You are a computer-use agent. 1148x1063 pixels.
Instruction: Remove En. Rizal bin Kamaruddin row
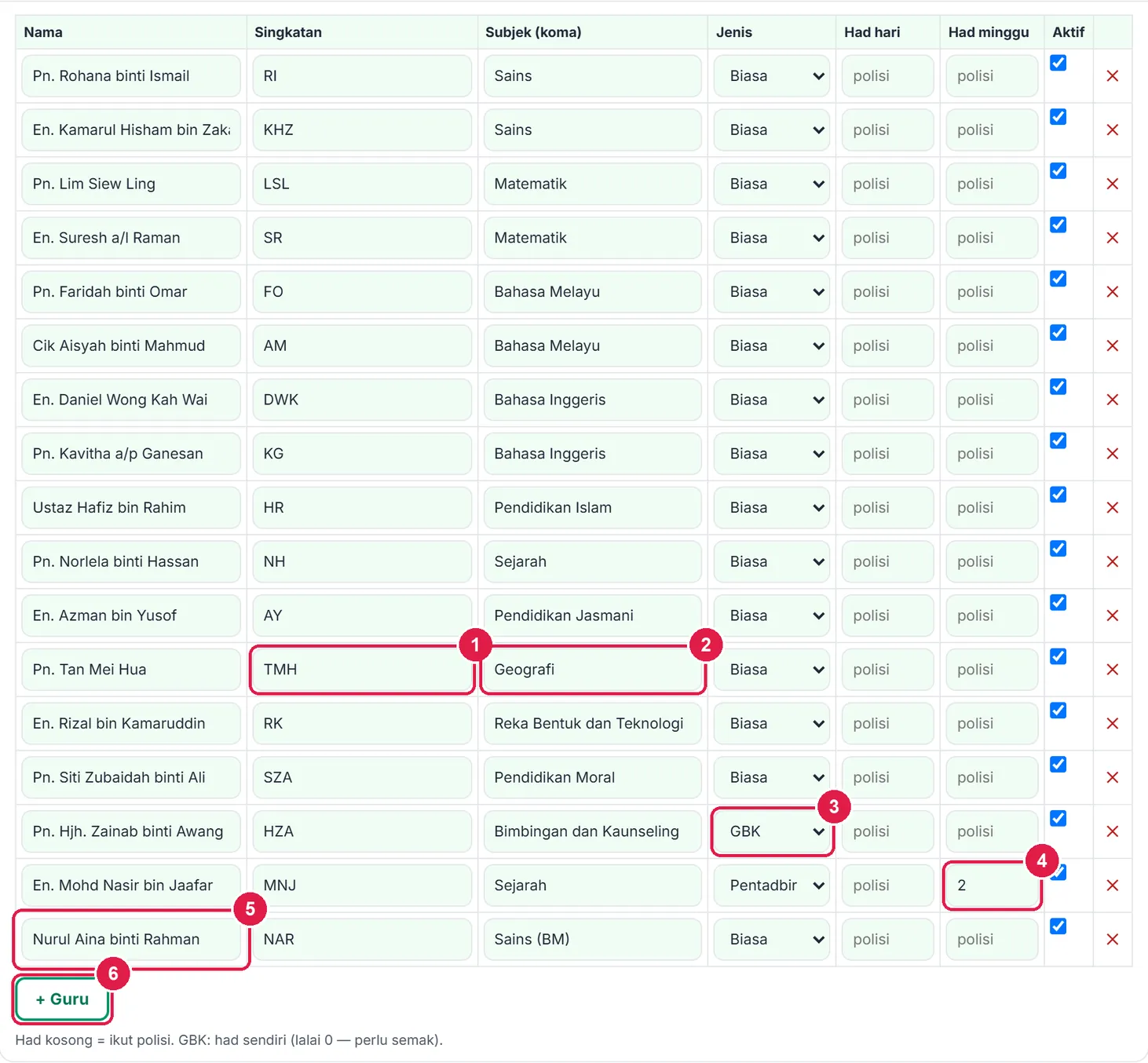coord(1112,723)
